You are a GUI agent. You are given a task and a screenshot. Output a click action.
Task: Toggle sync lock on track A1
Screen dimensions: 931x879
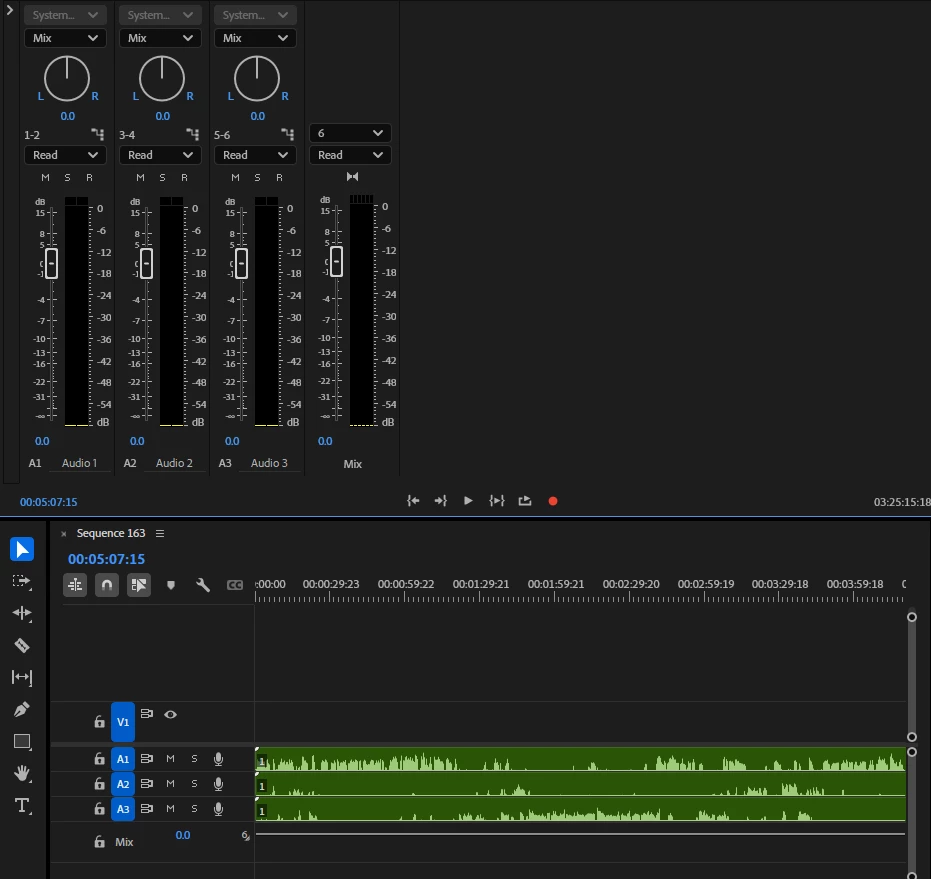coord(147,758)
